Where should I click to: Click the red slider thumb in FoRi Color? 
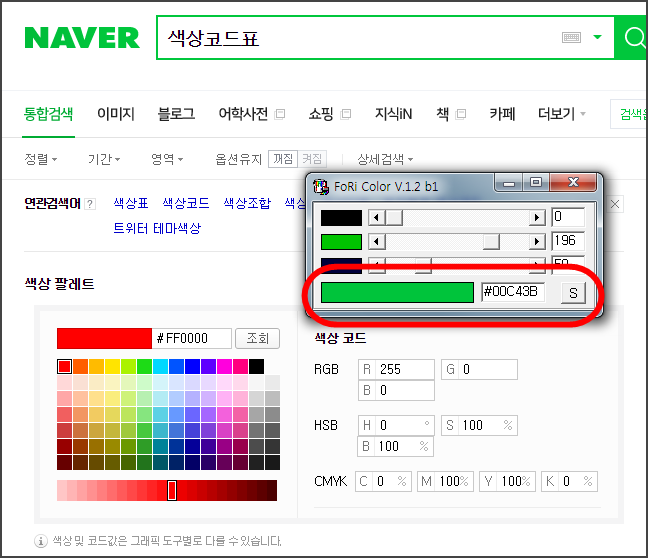pyautogui.click(x=394, y=217)
